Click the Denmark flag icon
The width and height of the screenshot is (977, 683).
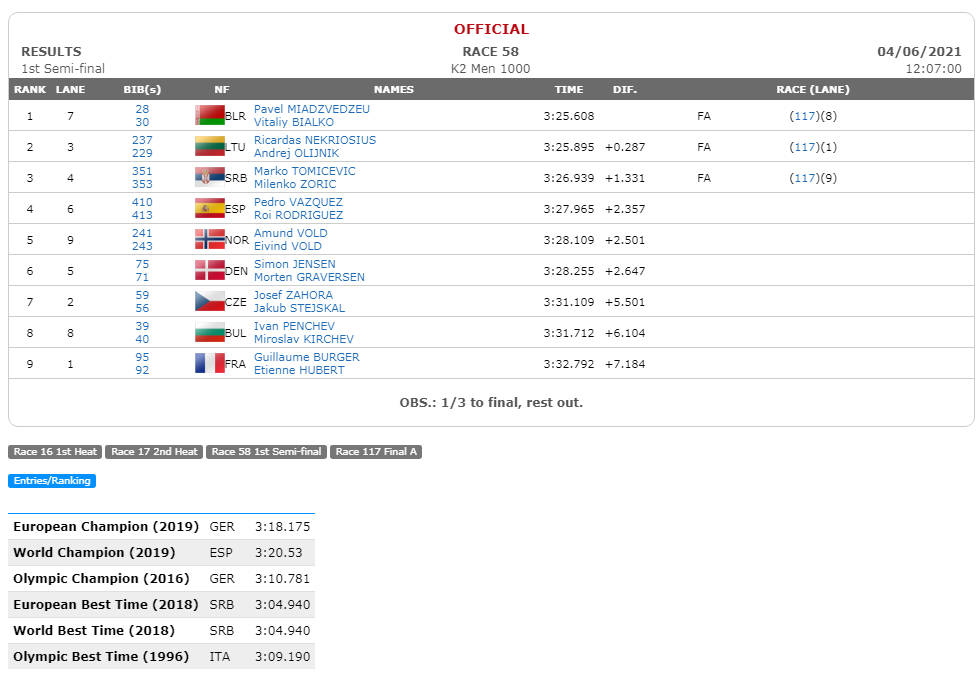209,271
